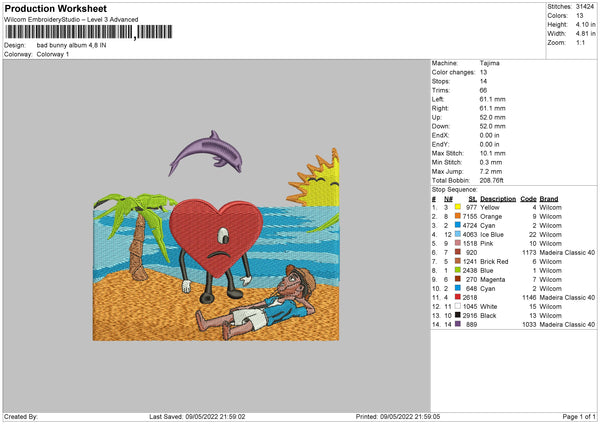Click design name 'bad bunny album 4,8 IN'
Viewport: 600px width, 424px height.
tap(72, 45)
